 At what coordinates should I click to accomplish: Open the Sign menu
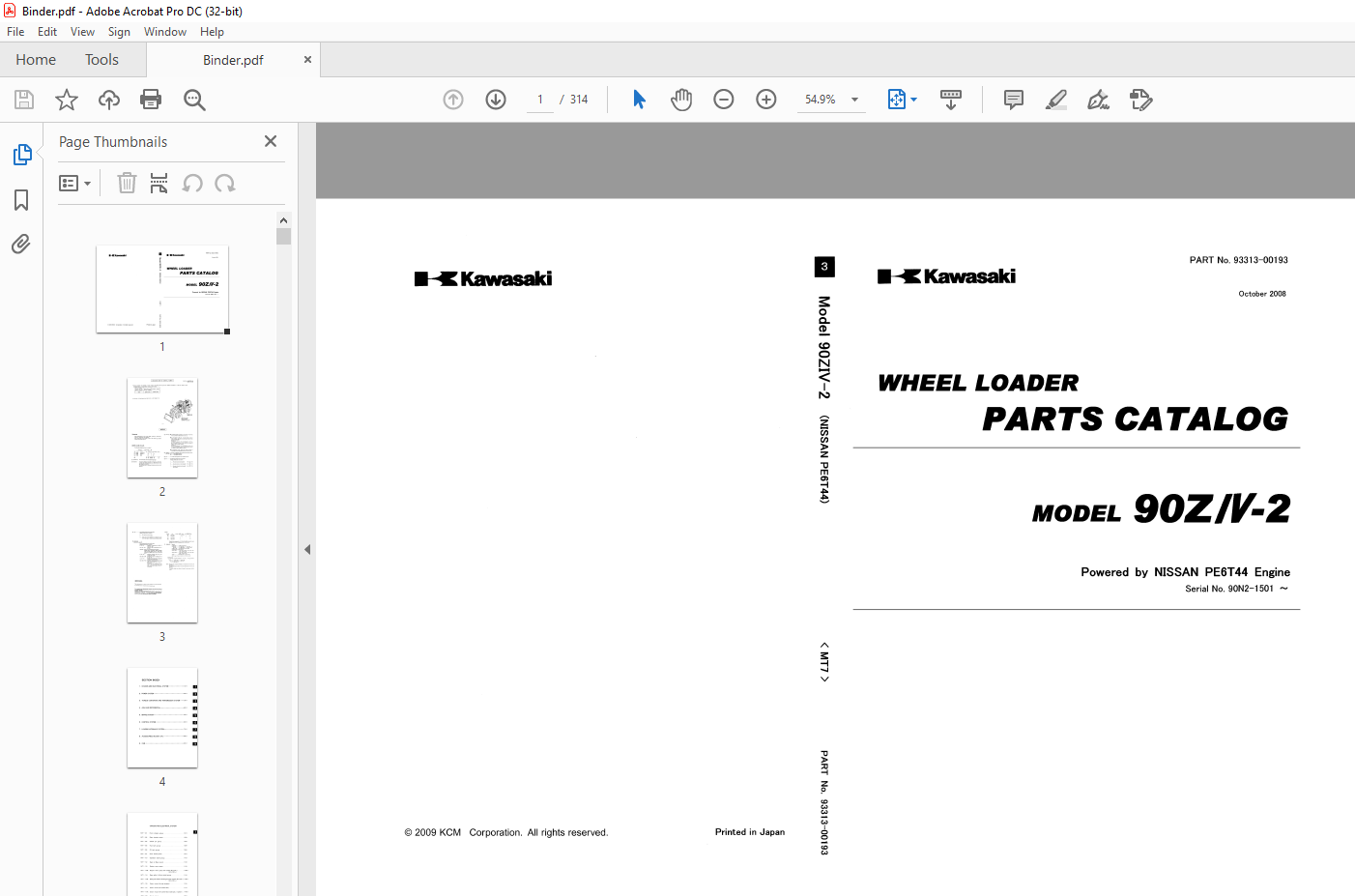pyautogui.click(x=119, y=32)
